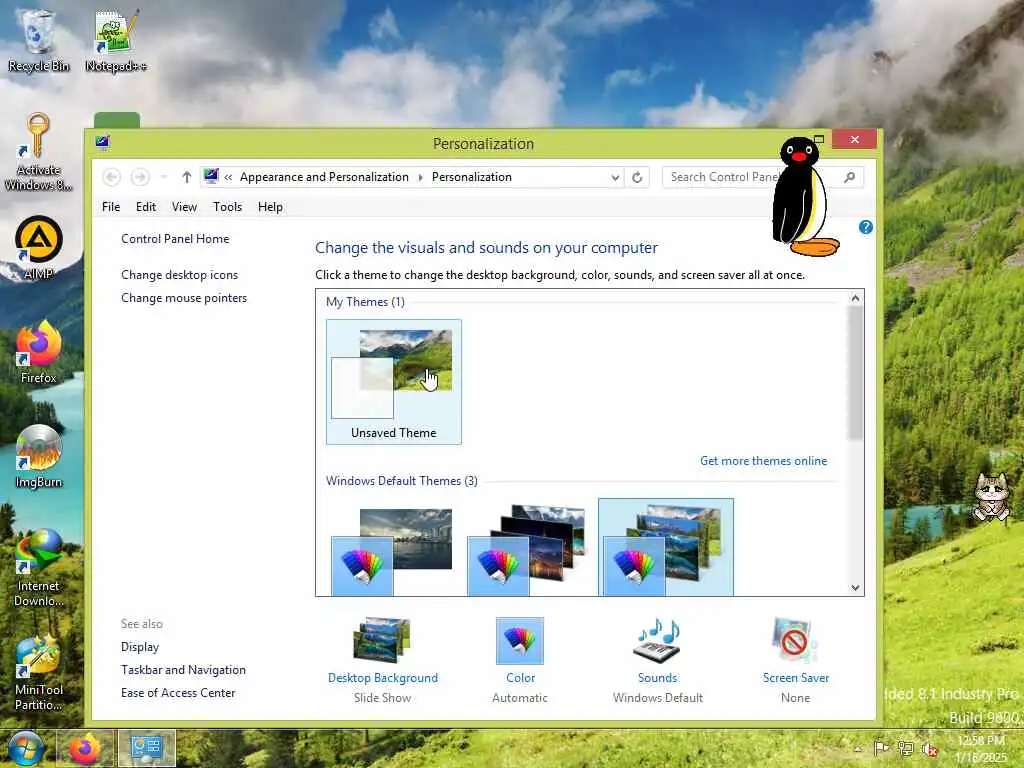Click Change mouse pointers link

184,298
